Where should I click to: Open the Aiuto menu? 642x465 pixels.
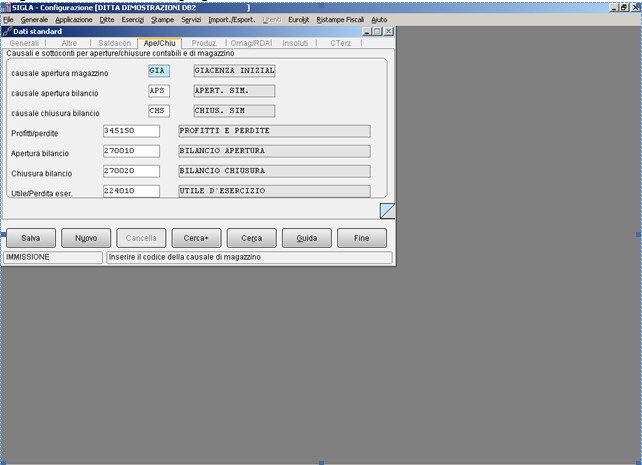[379, 20]
